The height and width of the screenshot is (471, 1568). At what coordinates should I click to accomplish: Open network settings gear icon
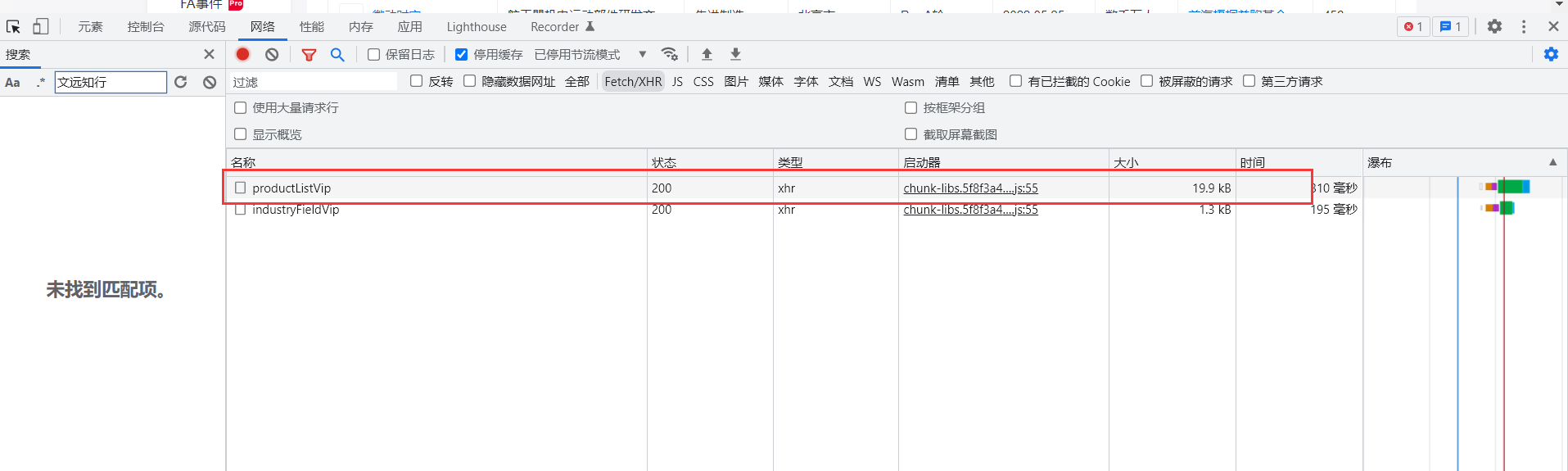click(x=1551, y=54)
